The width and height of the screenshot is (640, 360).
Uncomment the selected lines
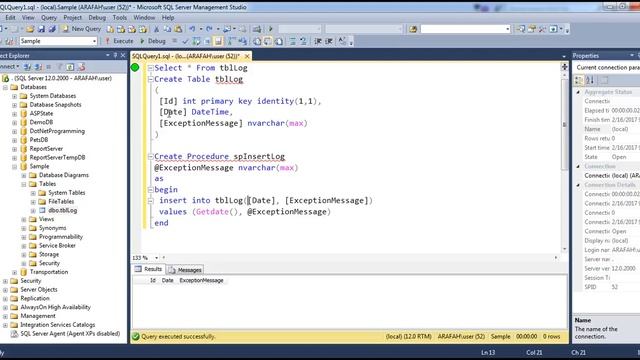(x=303, y=41)
